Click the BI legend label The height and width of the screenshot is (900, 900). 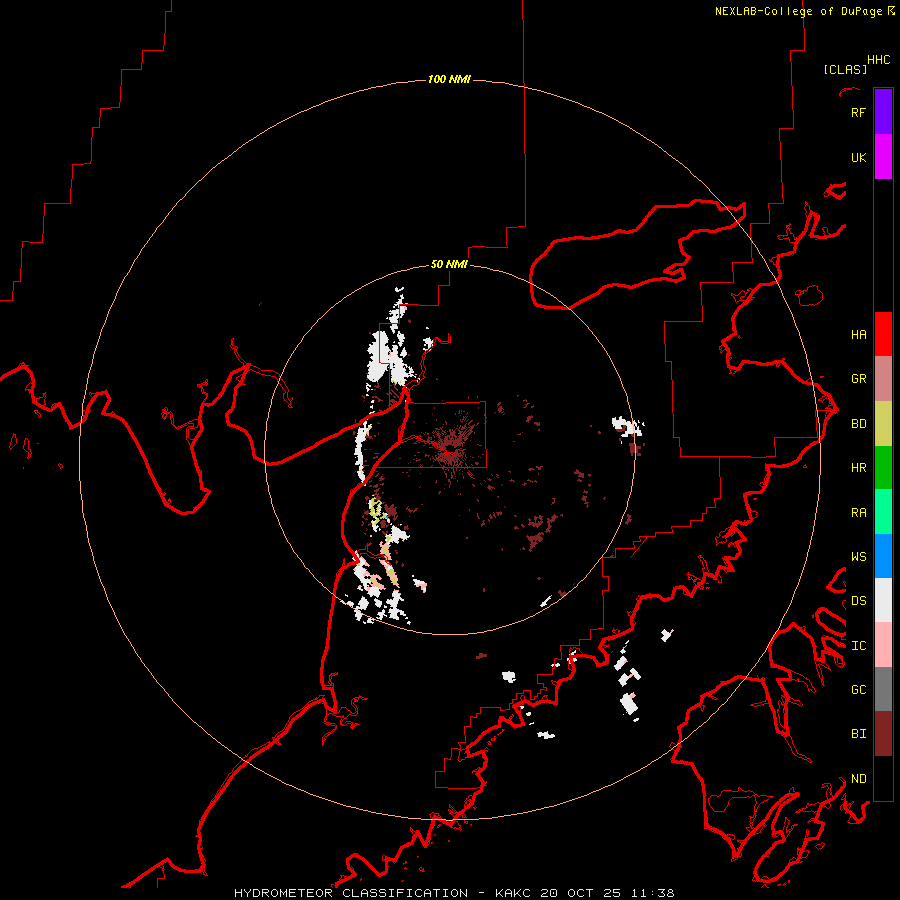pyautogui.click(x=858, y=734)
